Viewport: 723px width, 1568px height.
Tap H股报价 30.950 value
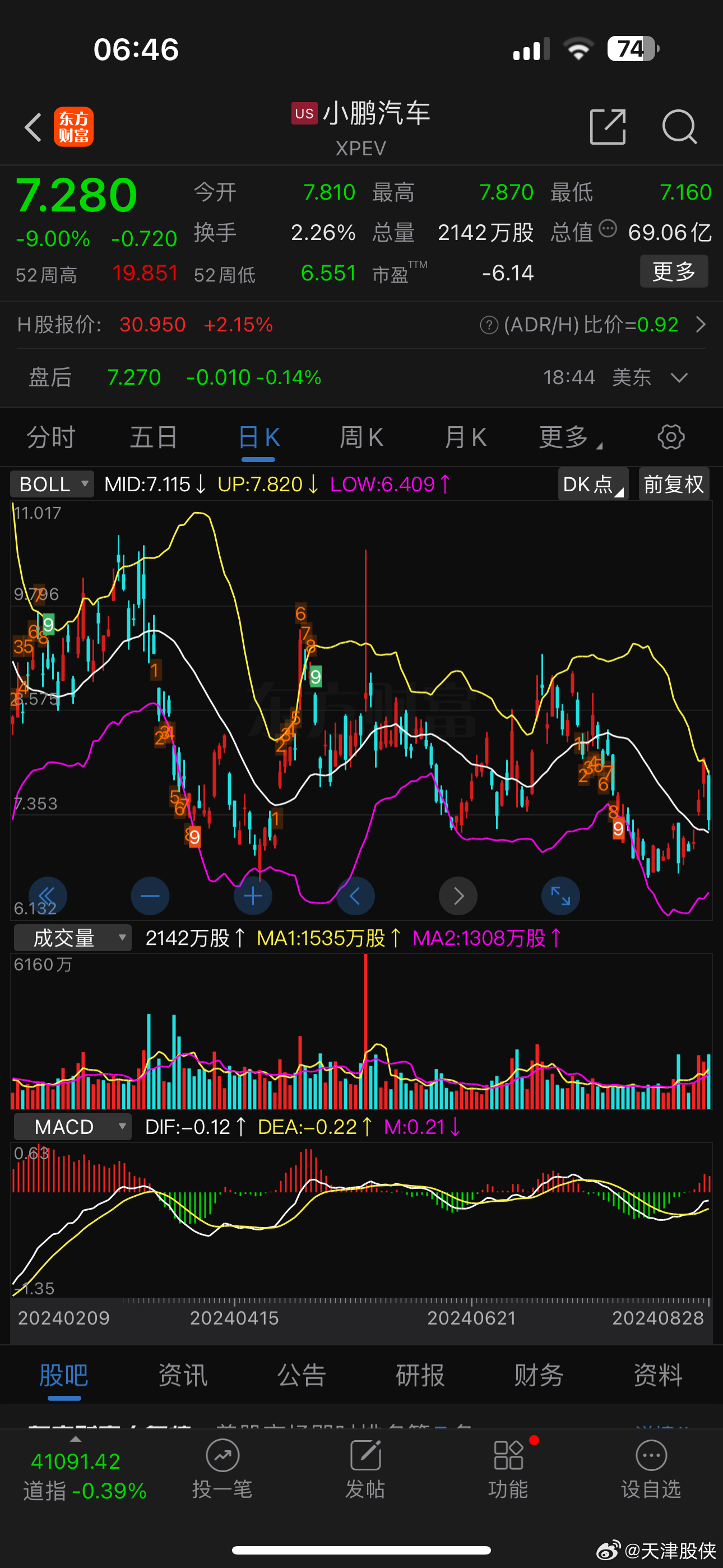pyautogui.click(x=152, y=325)
